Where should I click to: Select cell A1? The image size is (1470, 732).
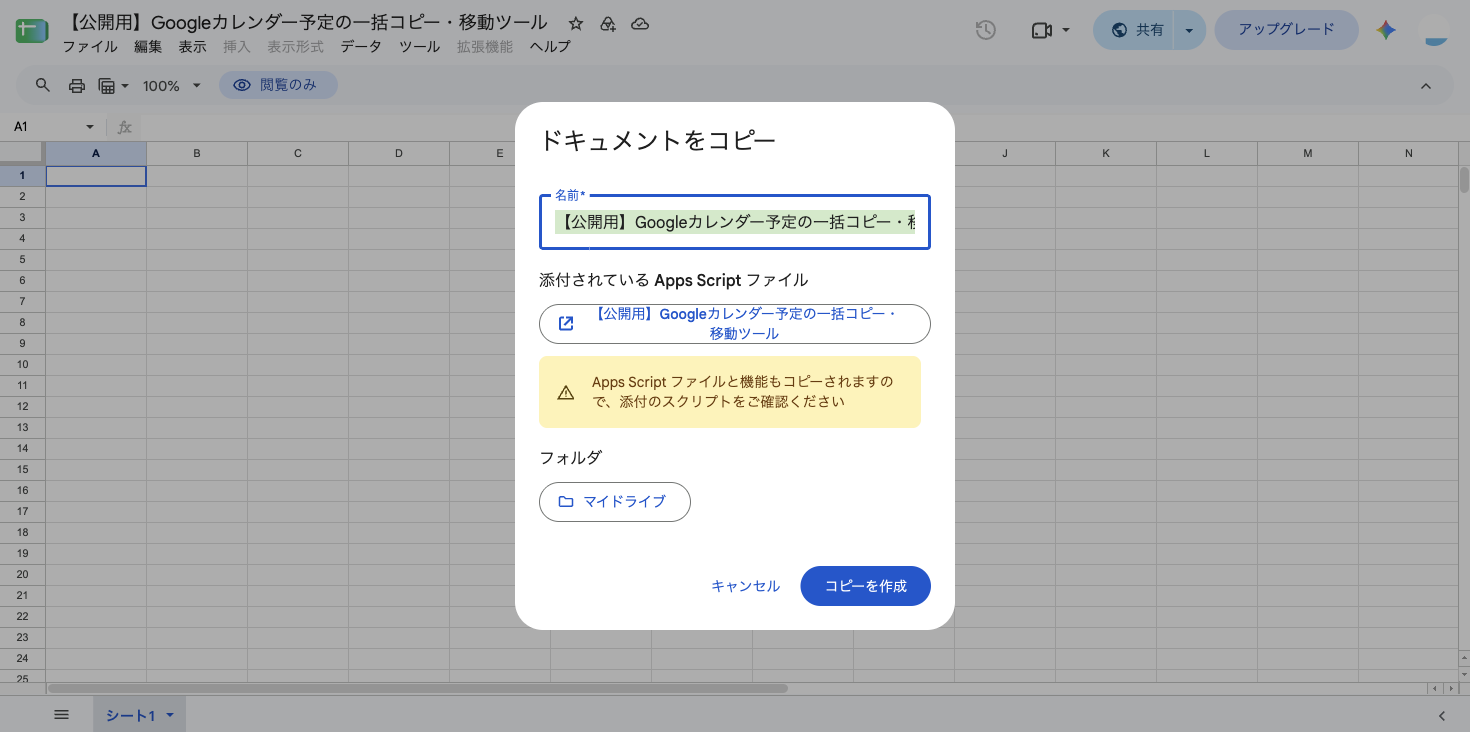tap(96, 176)
